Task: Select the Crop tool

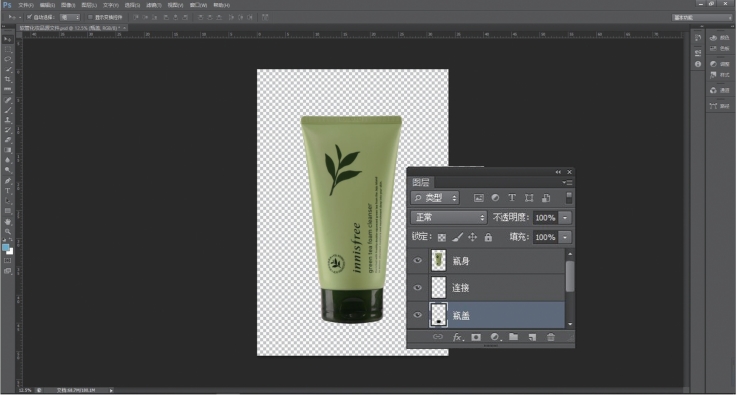Action: click(8, 79)
